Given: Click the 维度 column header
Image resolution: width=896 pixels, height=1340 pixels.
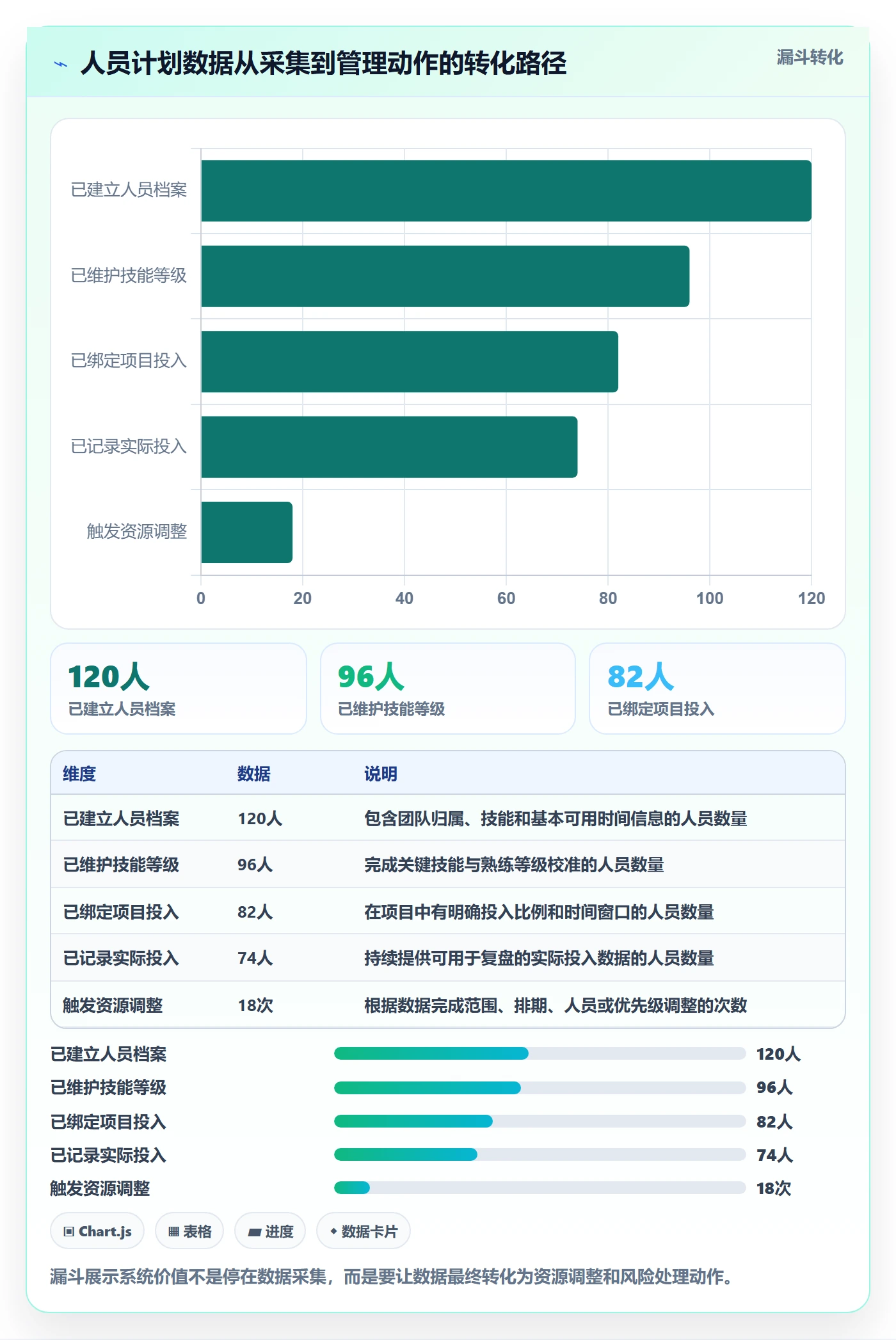Looking at the screenshot, I should (79, 774).
